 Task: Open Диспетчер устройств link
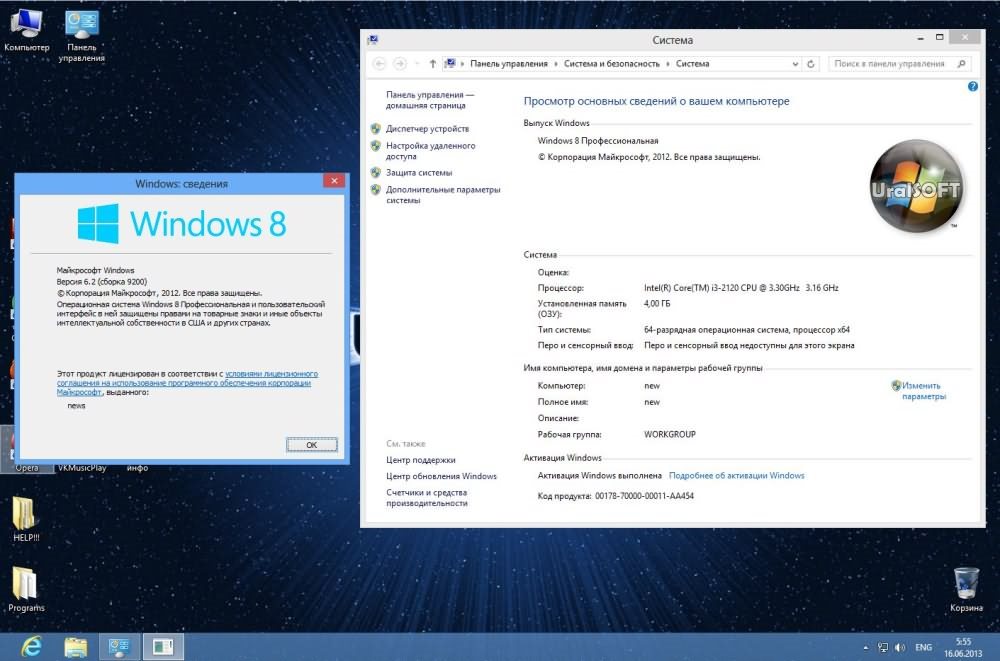point(427,129)
